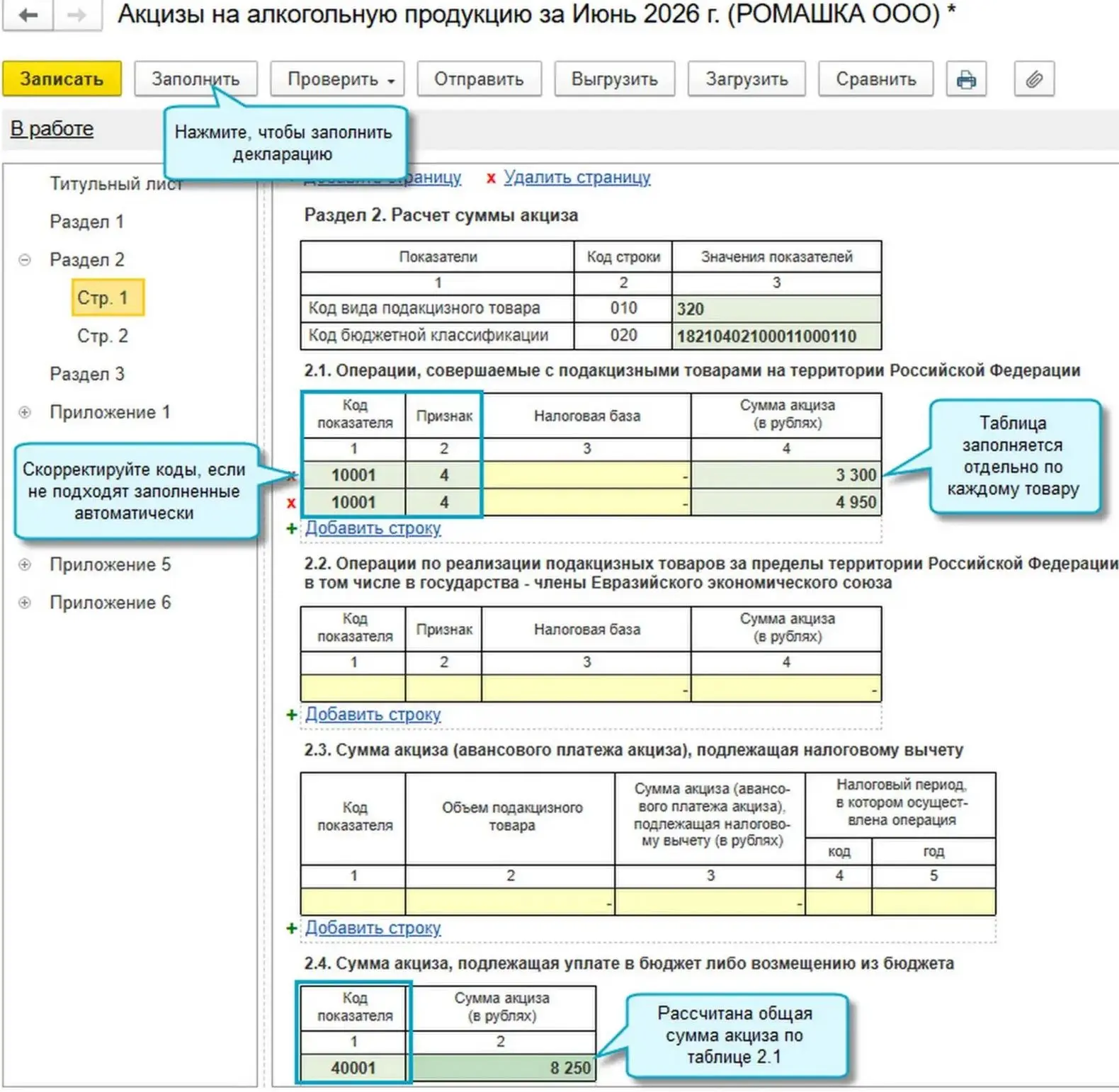Viewport: 1119px width, 1092px height.
Task: Select Раздел 3 in the section tree
Action: click(x=86, y=374)
